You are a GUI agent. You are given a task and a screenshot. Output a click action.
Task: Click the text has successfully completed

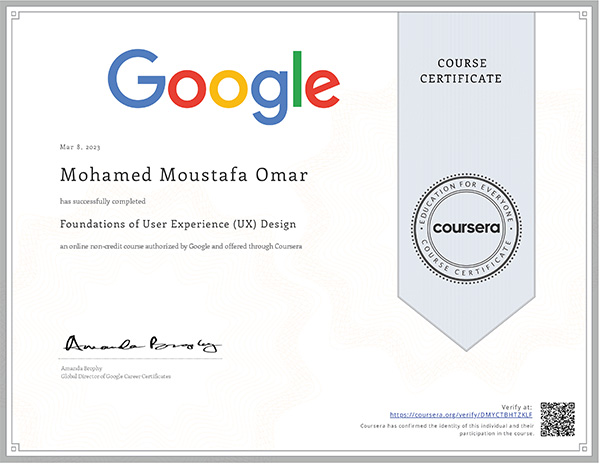tap(103, 201)
